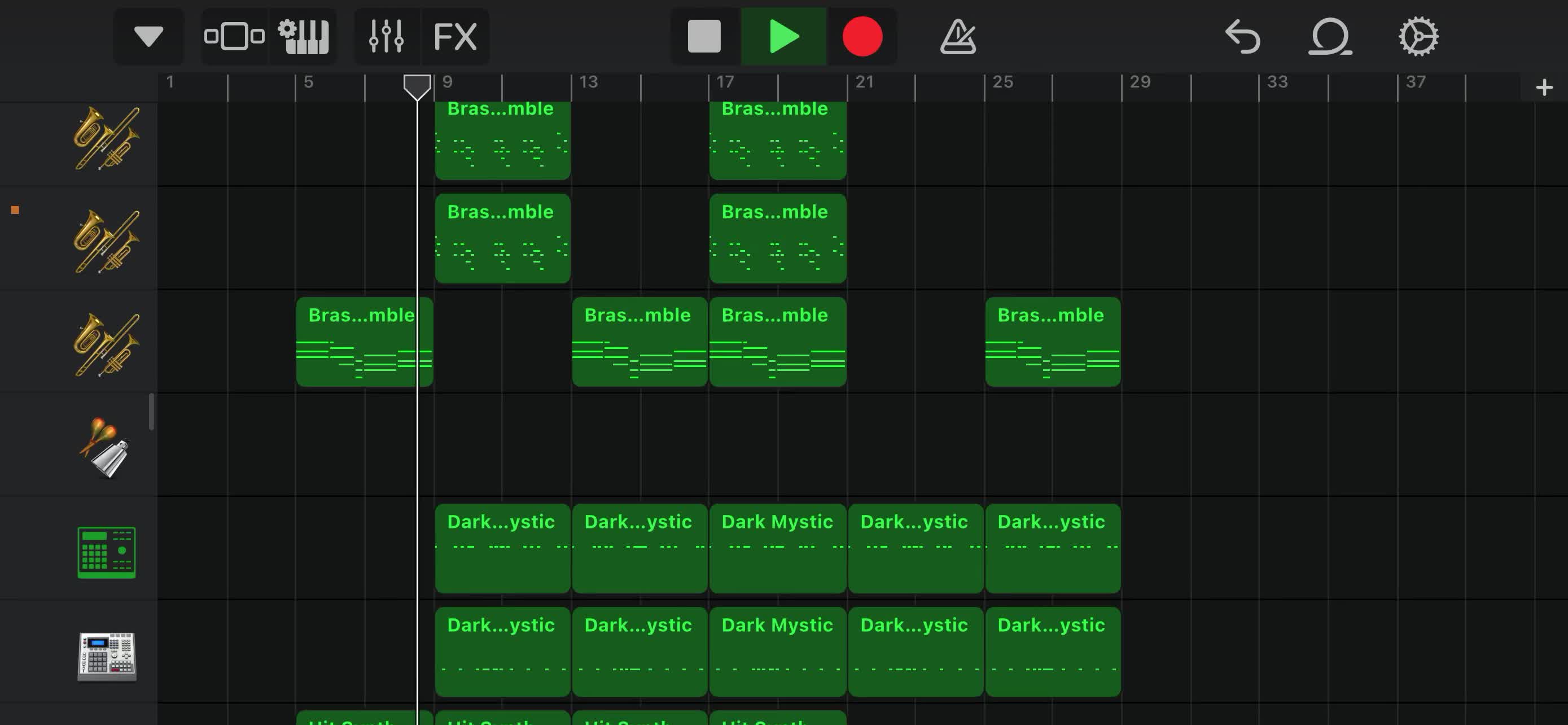Viewport: 1568px width, 725px height.
Task: Grab the track header panel handle
Action: (152, 412)
